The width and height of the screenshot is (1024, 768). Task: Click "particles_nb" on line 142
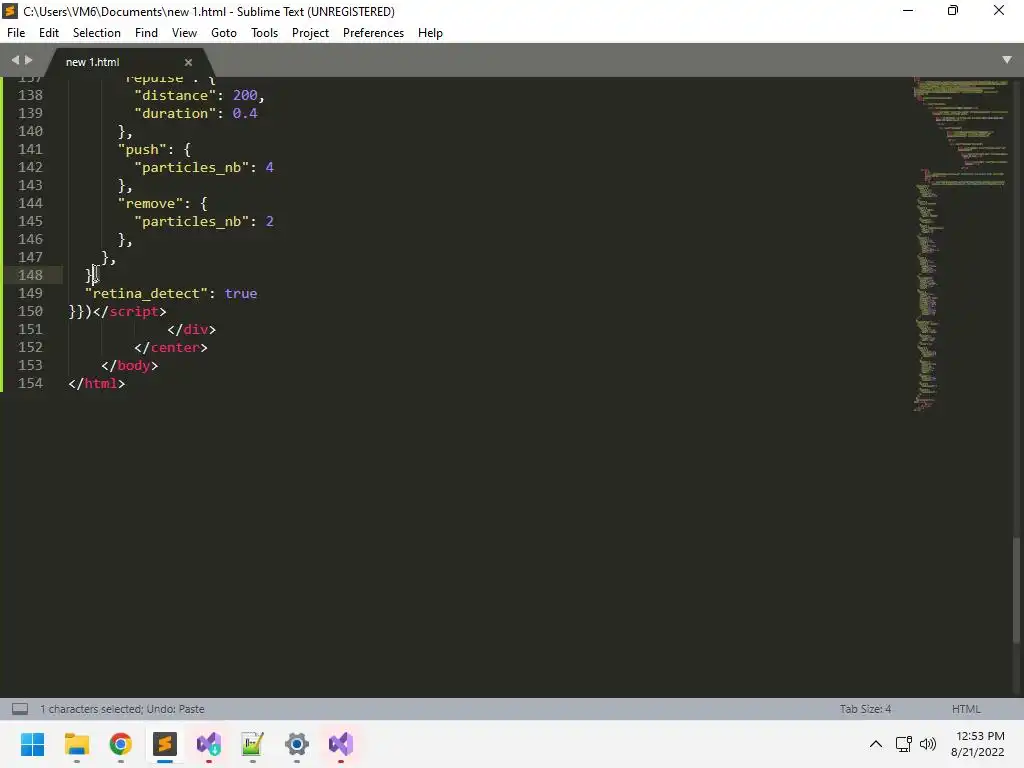tap(191, 168)
